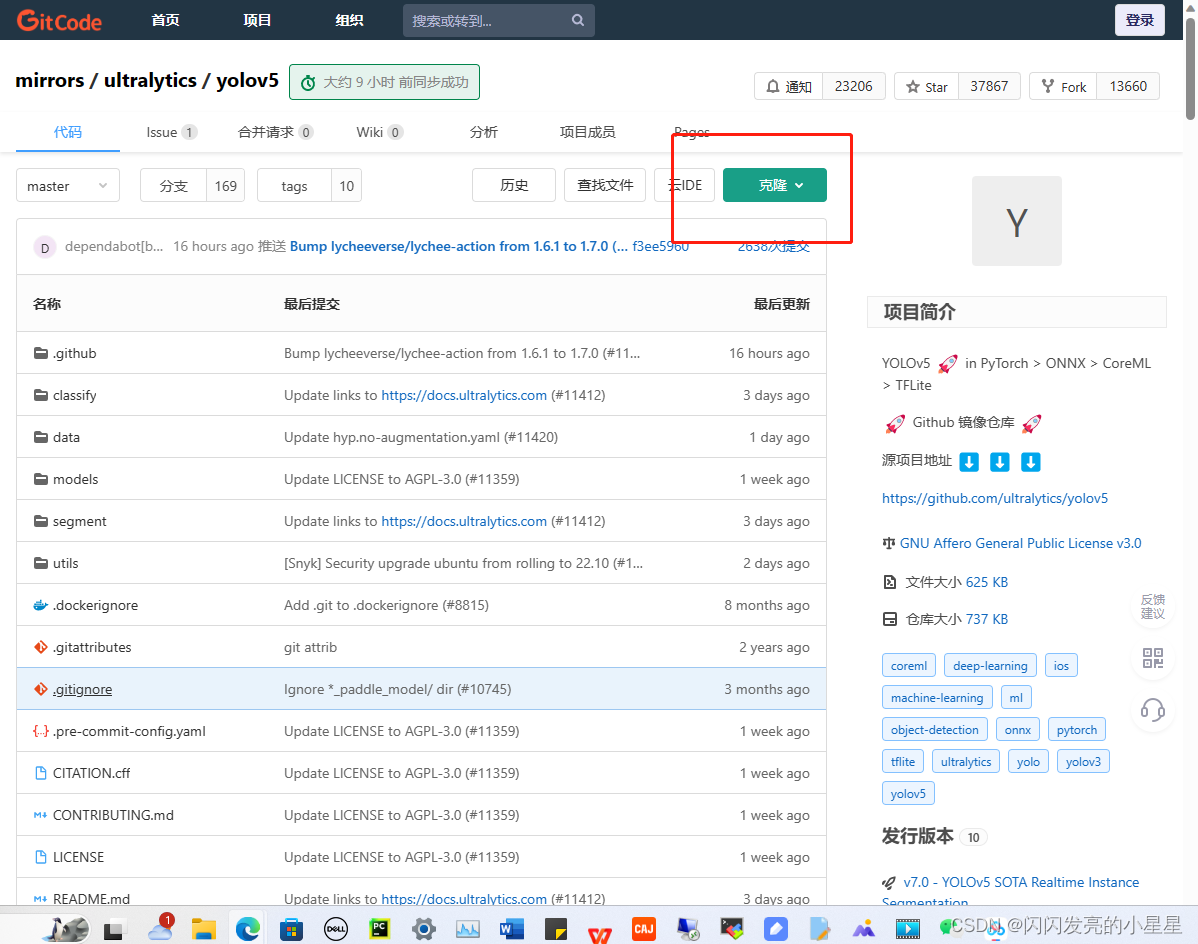Click the page vertical scrollbar
This screenshot has width=1198, height=944.
pyautogui.click(x=1190, y=69)
